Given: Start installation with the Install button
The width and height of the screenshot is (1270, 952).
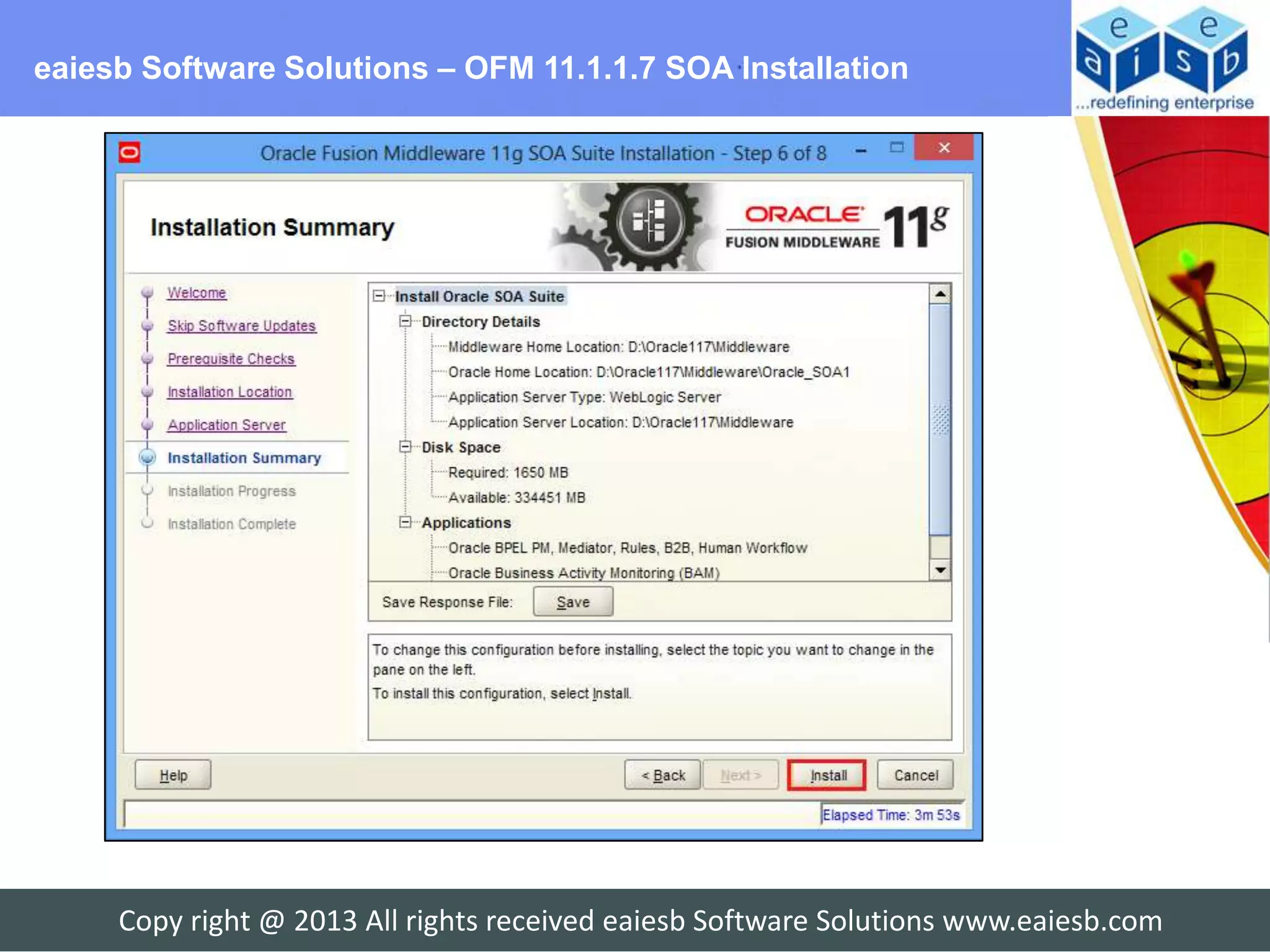Looking at the screenshot, I should [x=827, y=775].
